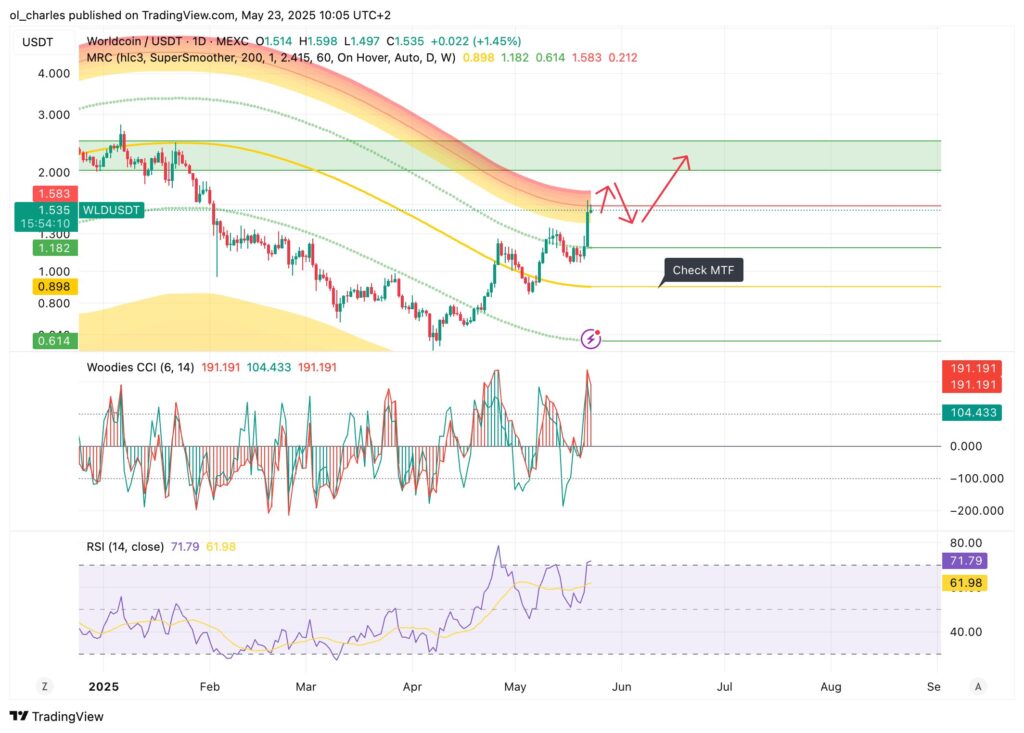Viewport: 1024px width, 733px height.
Task: Click the red 191.191 CCI value label
Action: [x=971, y=368]
